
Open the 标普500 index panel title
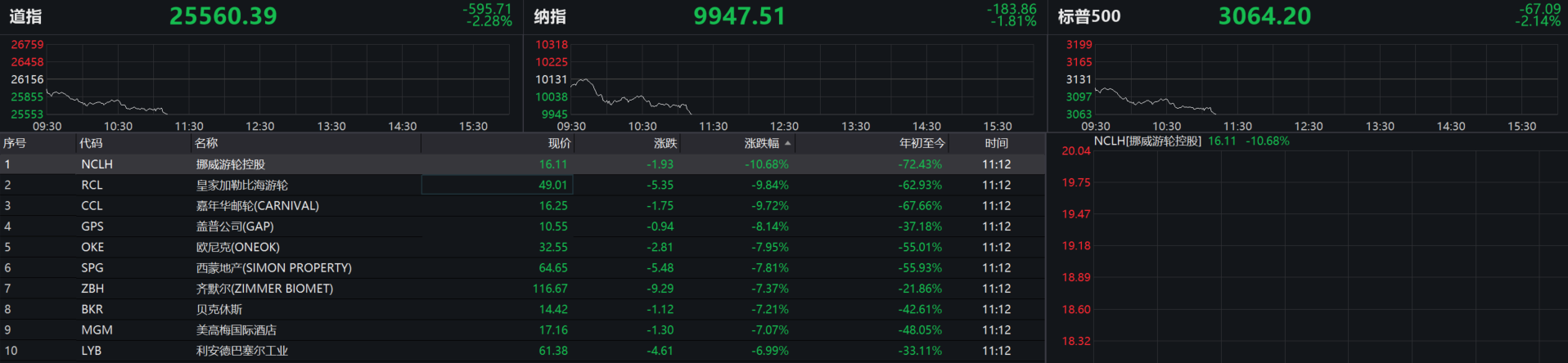click(x=1089, y=16)
